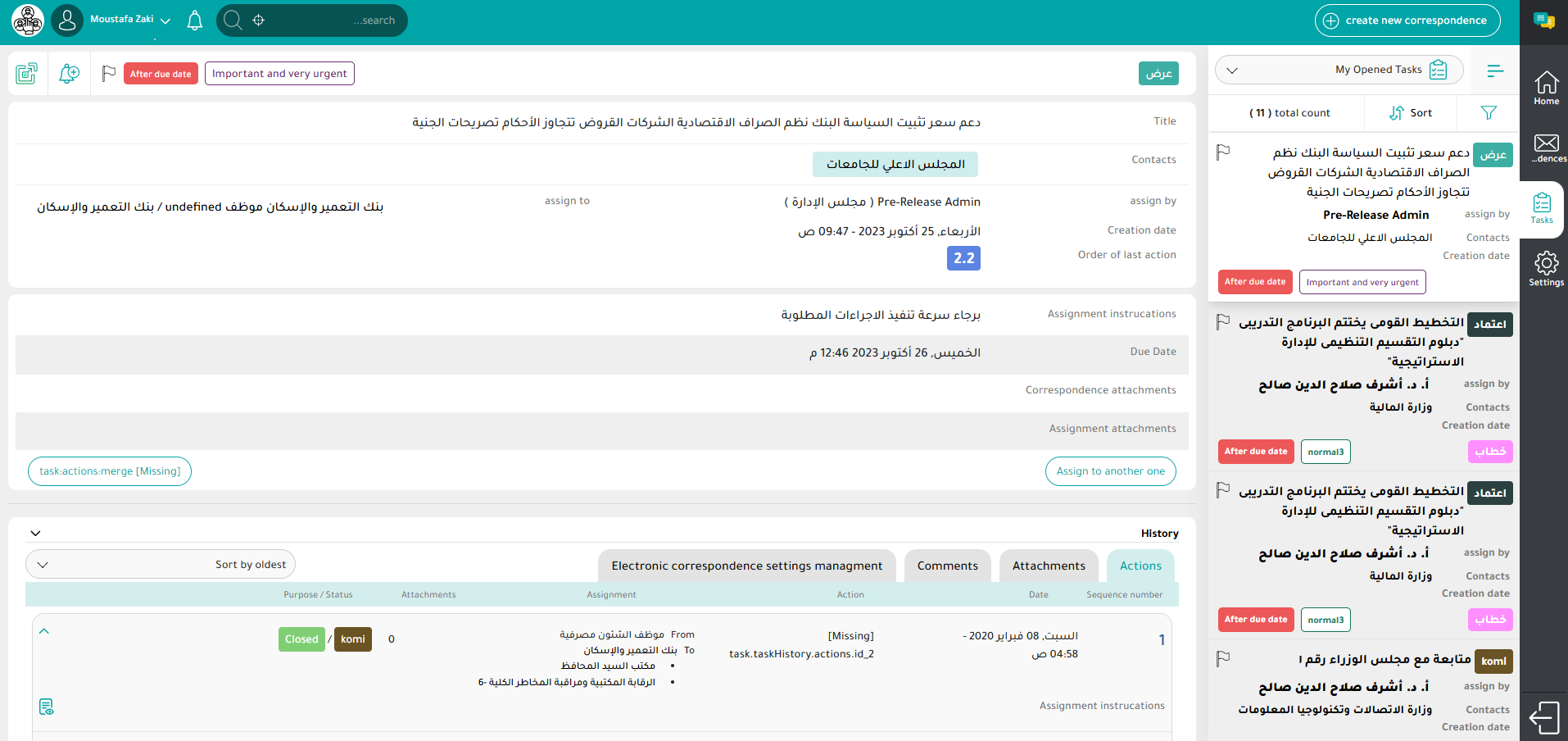Click Assign to another one button
The height and width of the screenshot is (741, 1568).
(x=1110, y=471)
